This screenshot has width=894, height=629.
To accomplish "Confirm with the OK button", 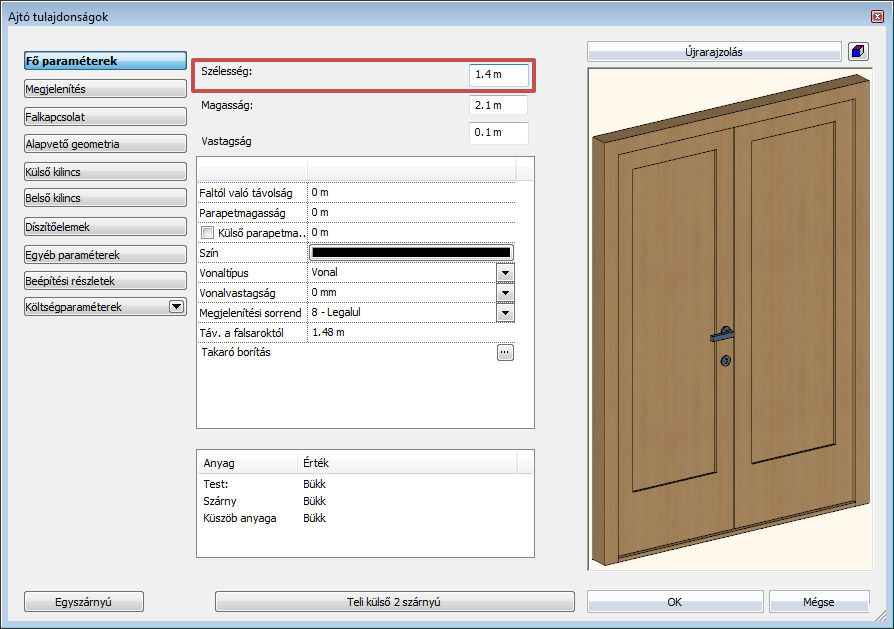I will [x=675, y=602].
